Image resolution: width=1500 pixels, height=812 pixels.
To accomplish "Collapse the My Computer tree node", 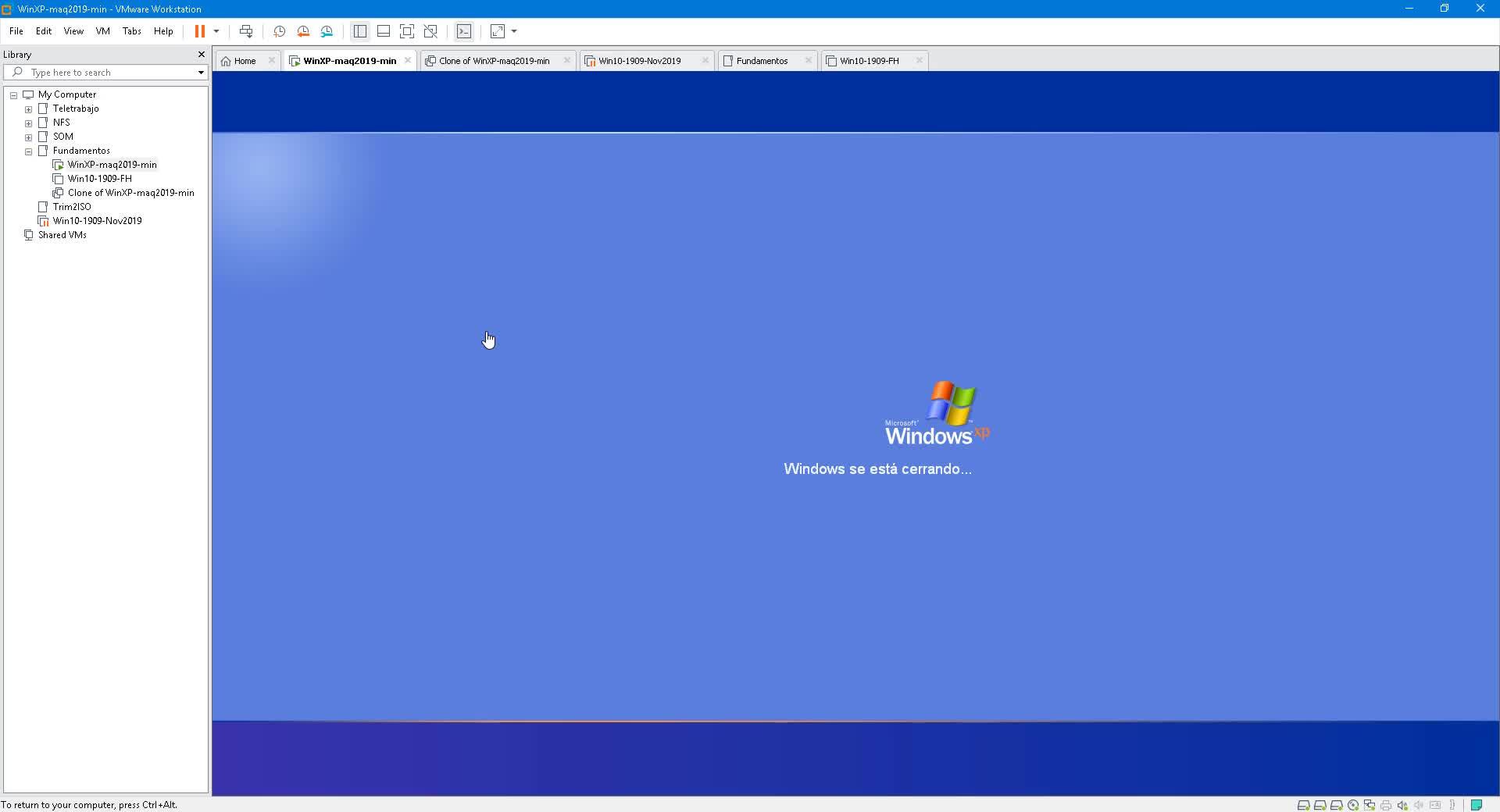I will point(14,95).
